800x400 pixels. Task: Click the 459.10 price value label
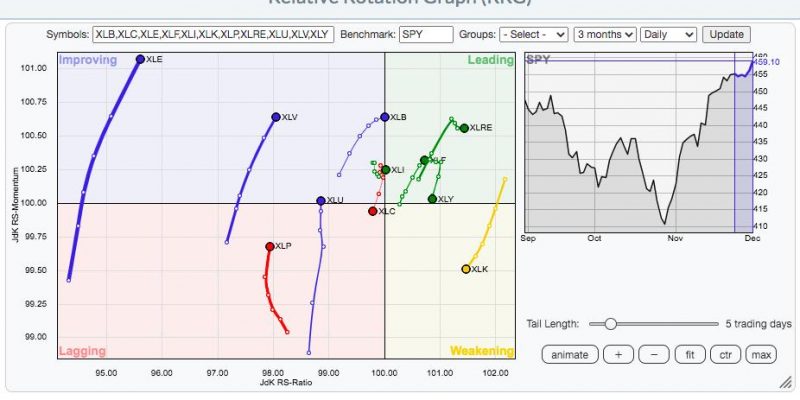pos(766,62)
